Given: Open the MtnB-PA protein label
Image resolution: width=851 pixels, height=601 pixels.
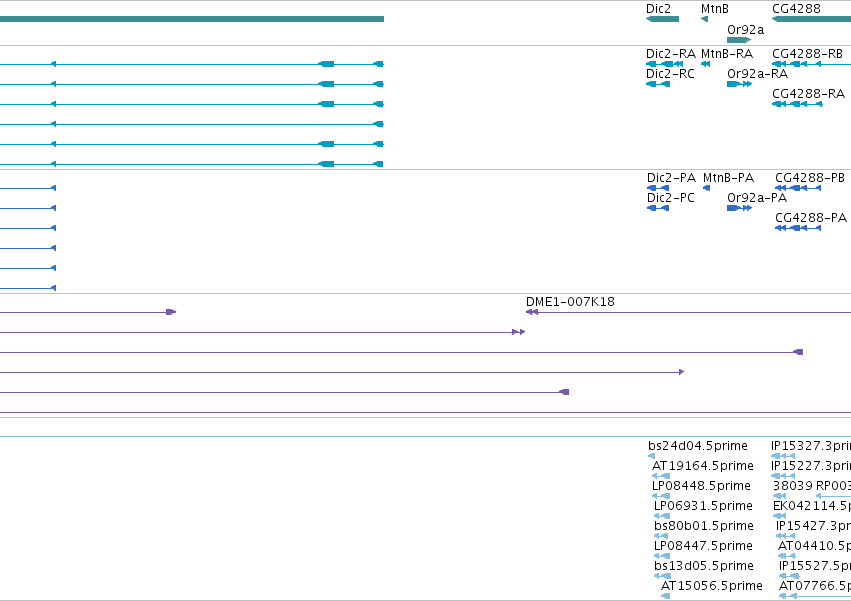Looking at the screenshot, I should [x=728, y=178].
